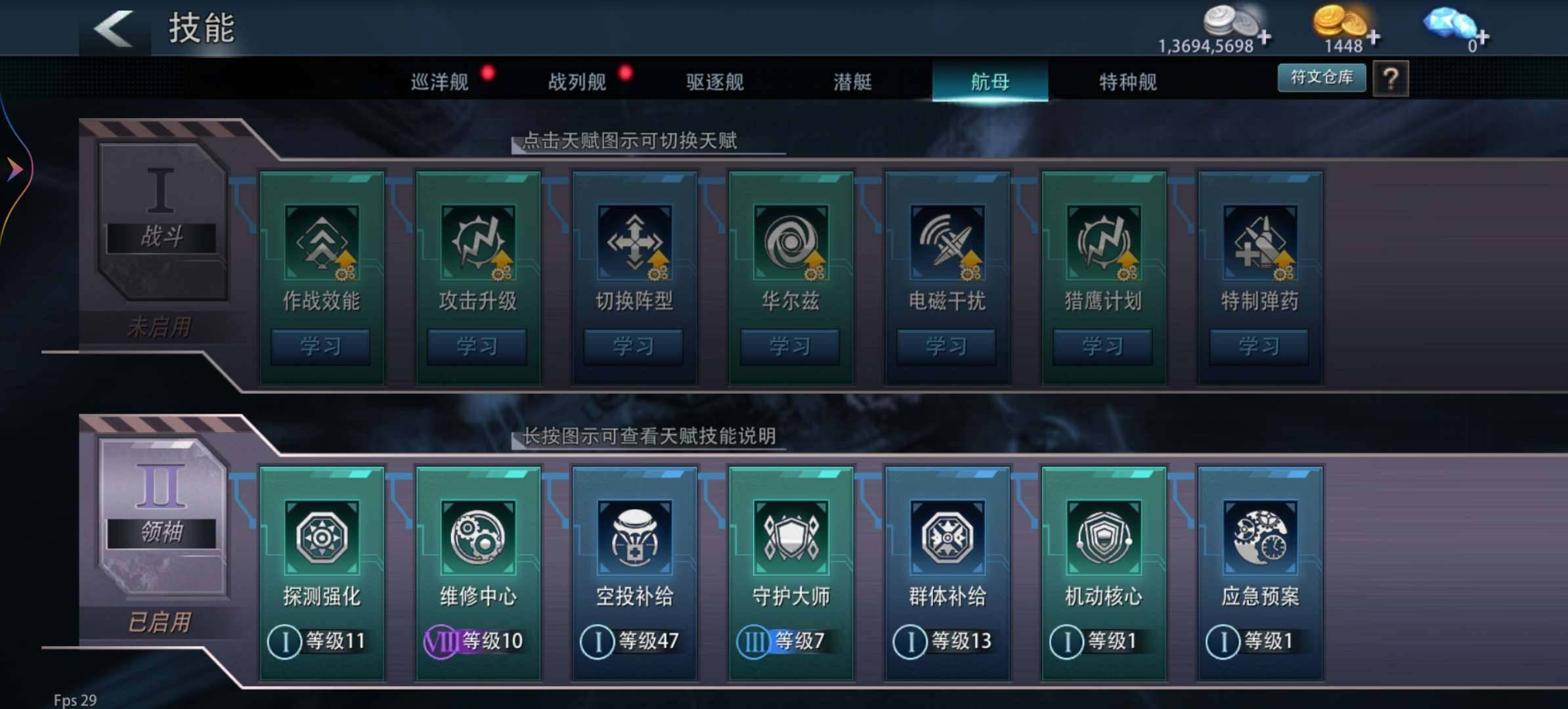Click 学习 under 攻击升级
The width and height of the screenshot is (1568, 709).
tap(477, 346)
